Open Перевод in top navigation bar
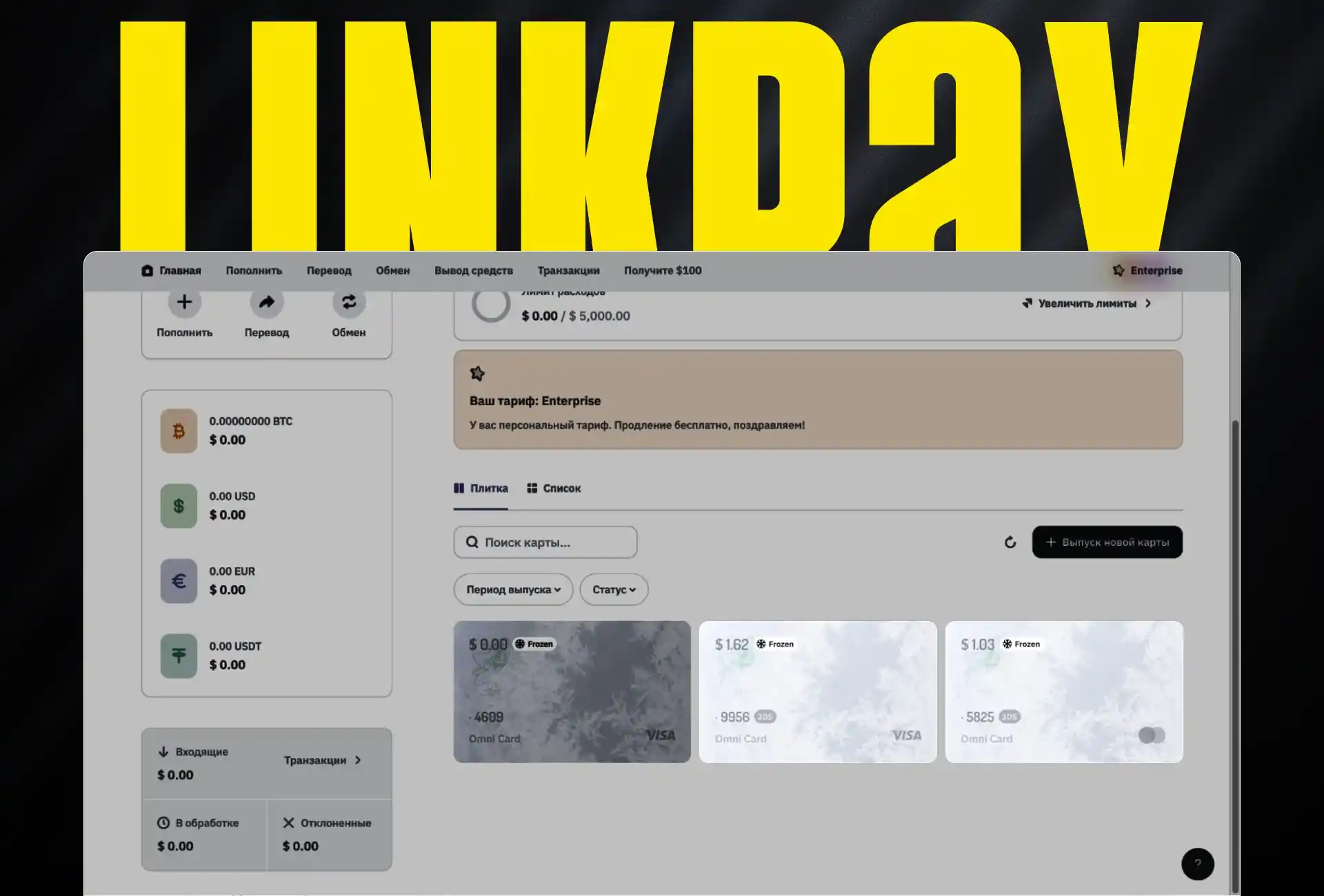The width and height of the screenshot is (1324, 896). pos(329,270)
